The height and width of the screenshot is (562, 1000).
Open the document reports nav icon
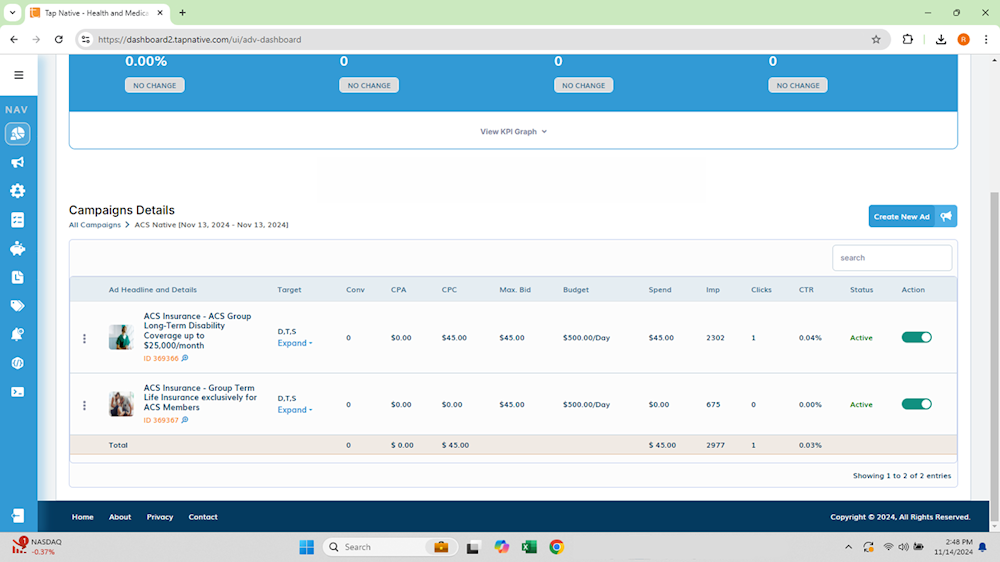point(17,277)
